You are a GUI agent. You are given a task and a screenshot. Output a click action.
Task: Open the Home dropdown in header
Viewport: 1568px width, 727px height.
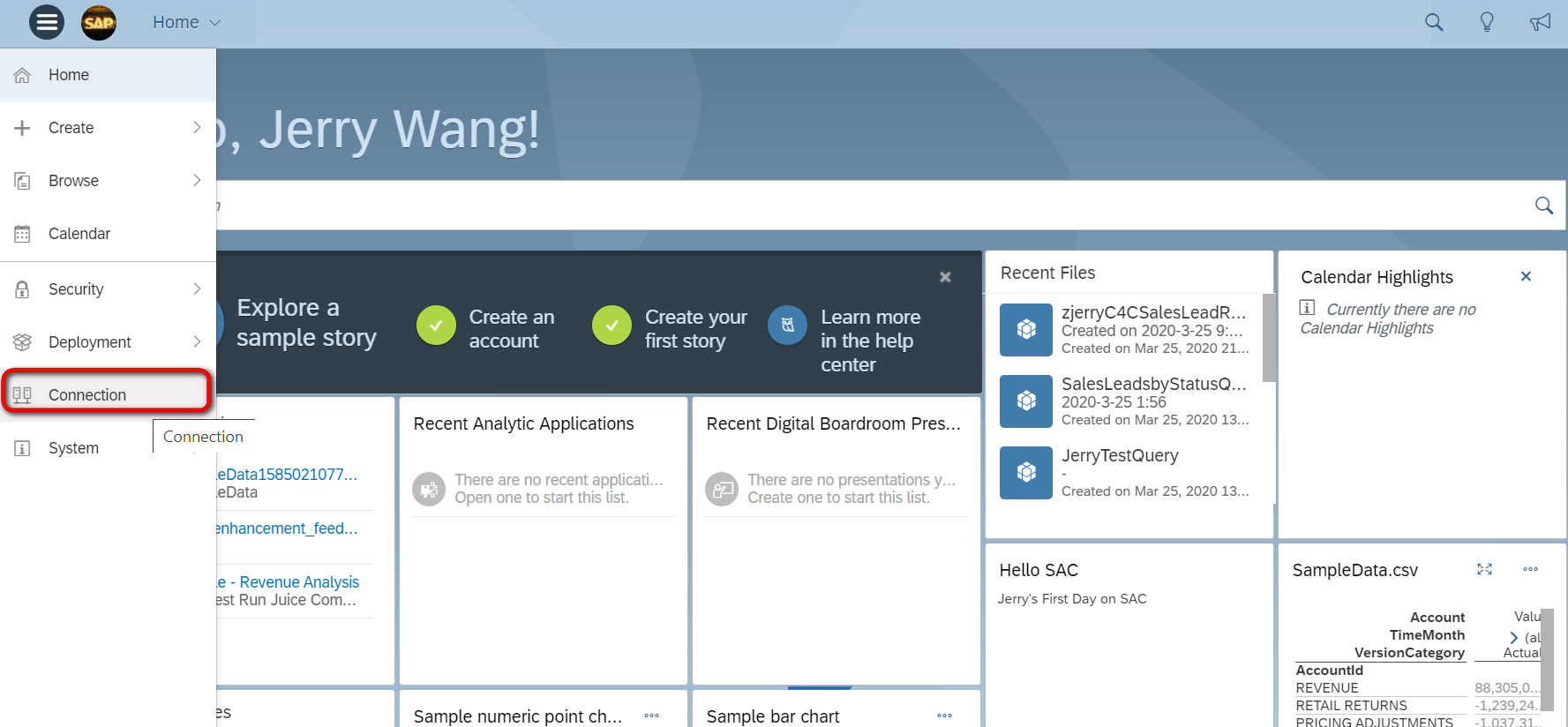pos(187,22)
